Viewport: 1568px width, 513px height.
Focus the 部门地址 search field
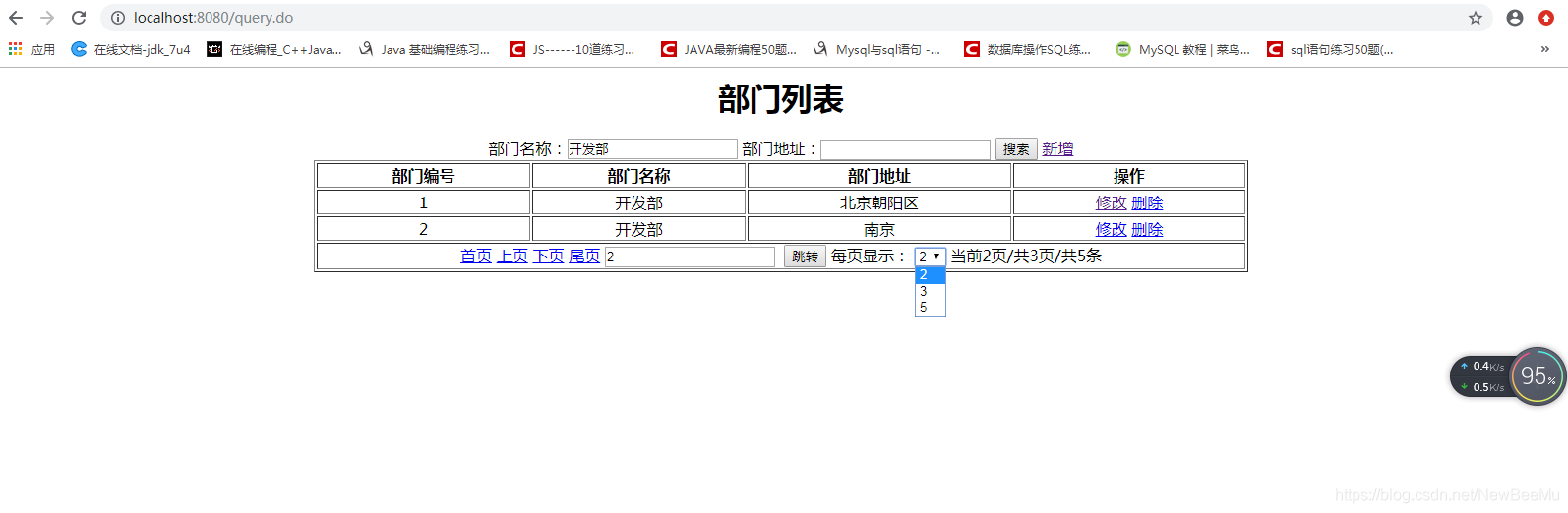pyautogui.click(x=905, y=149)
